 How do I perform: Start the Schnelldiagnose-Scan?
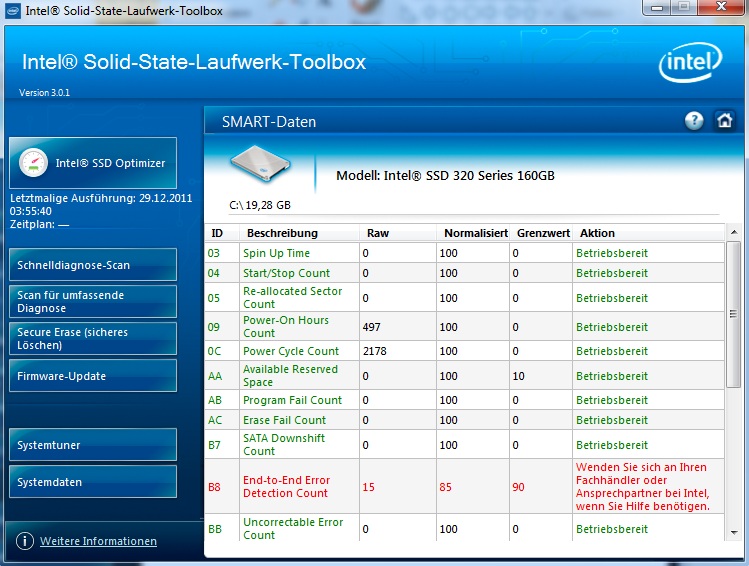click(93, 265)
